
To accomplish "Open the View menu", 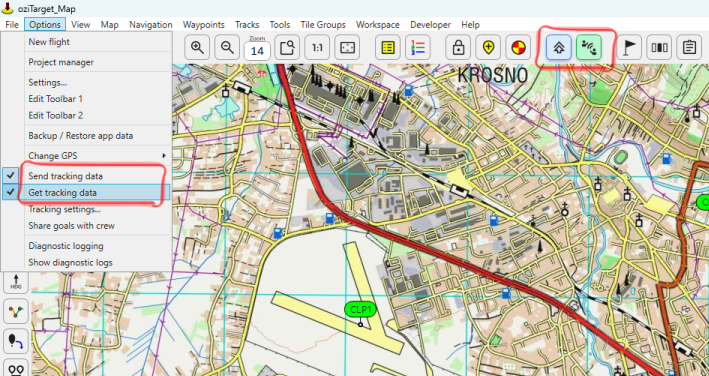I will tap(80, 24).
